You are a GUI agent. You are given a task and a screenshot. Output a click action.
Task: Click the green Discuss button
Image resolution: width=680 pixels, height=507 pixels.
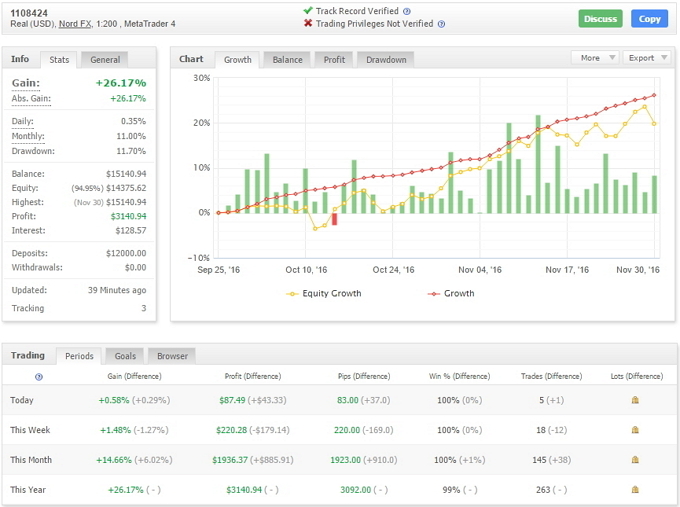(600, 19)
